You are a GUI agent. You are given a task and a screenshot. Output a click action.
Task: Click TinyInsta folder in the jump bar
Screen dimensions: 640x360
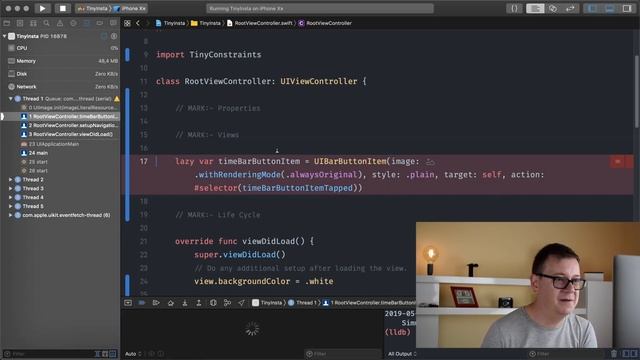click(206, 23)
